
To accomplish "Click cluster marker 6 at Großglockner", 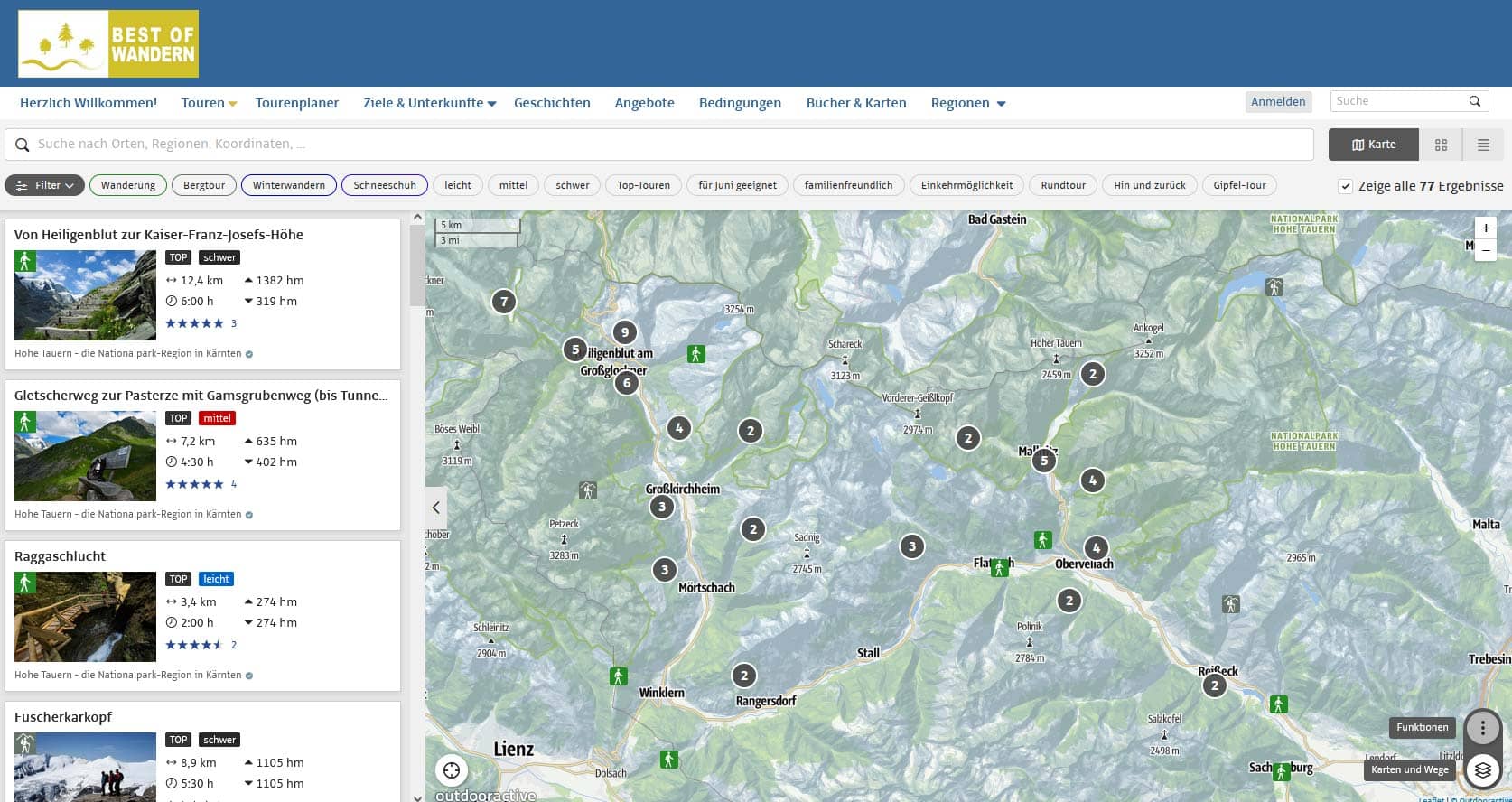I will tap(627, 383).
